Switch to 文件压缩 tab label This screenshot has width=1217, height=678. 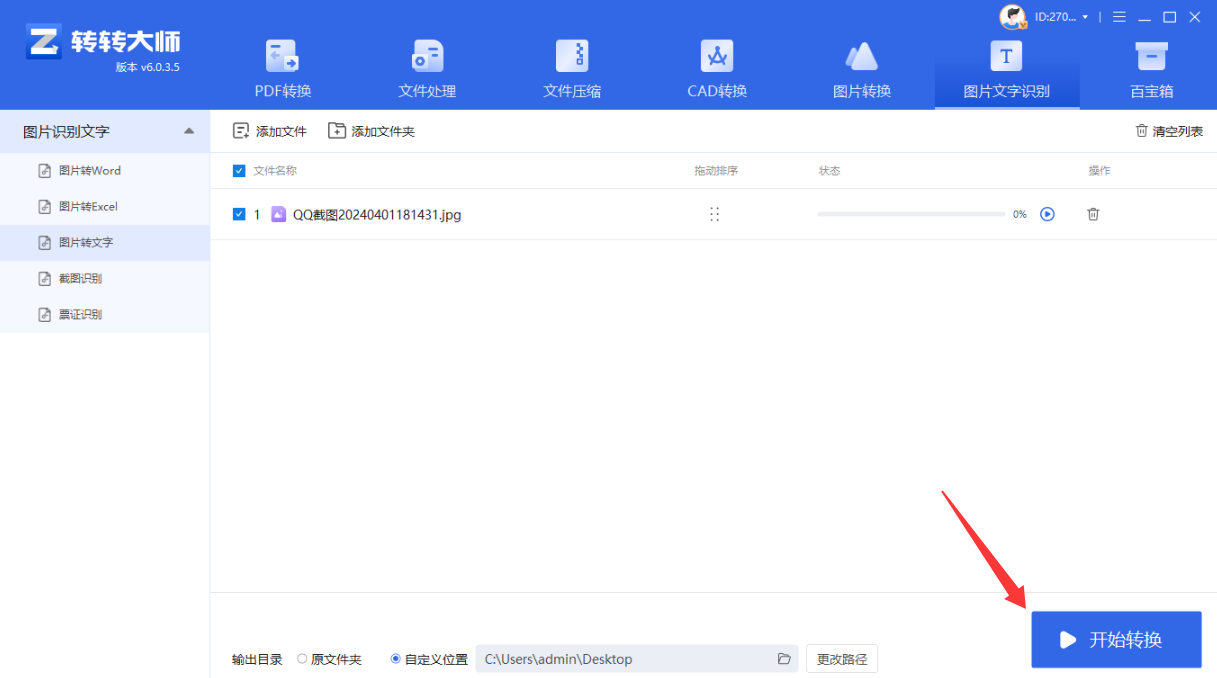(x=572, y=91)
